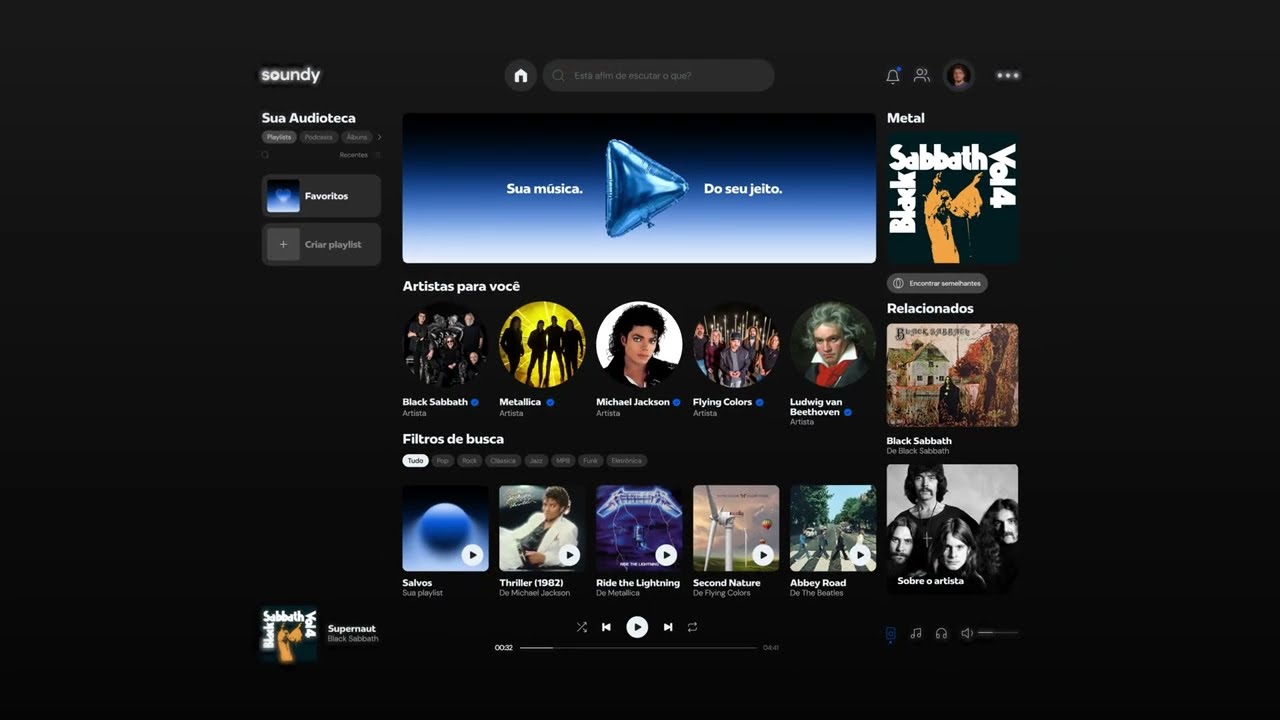This screenshot has height=720, width=1280.
Task: Open Sobre o artista card
Action: 952,527
